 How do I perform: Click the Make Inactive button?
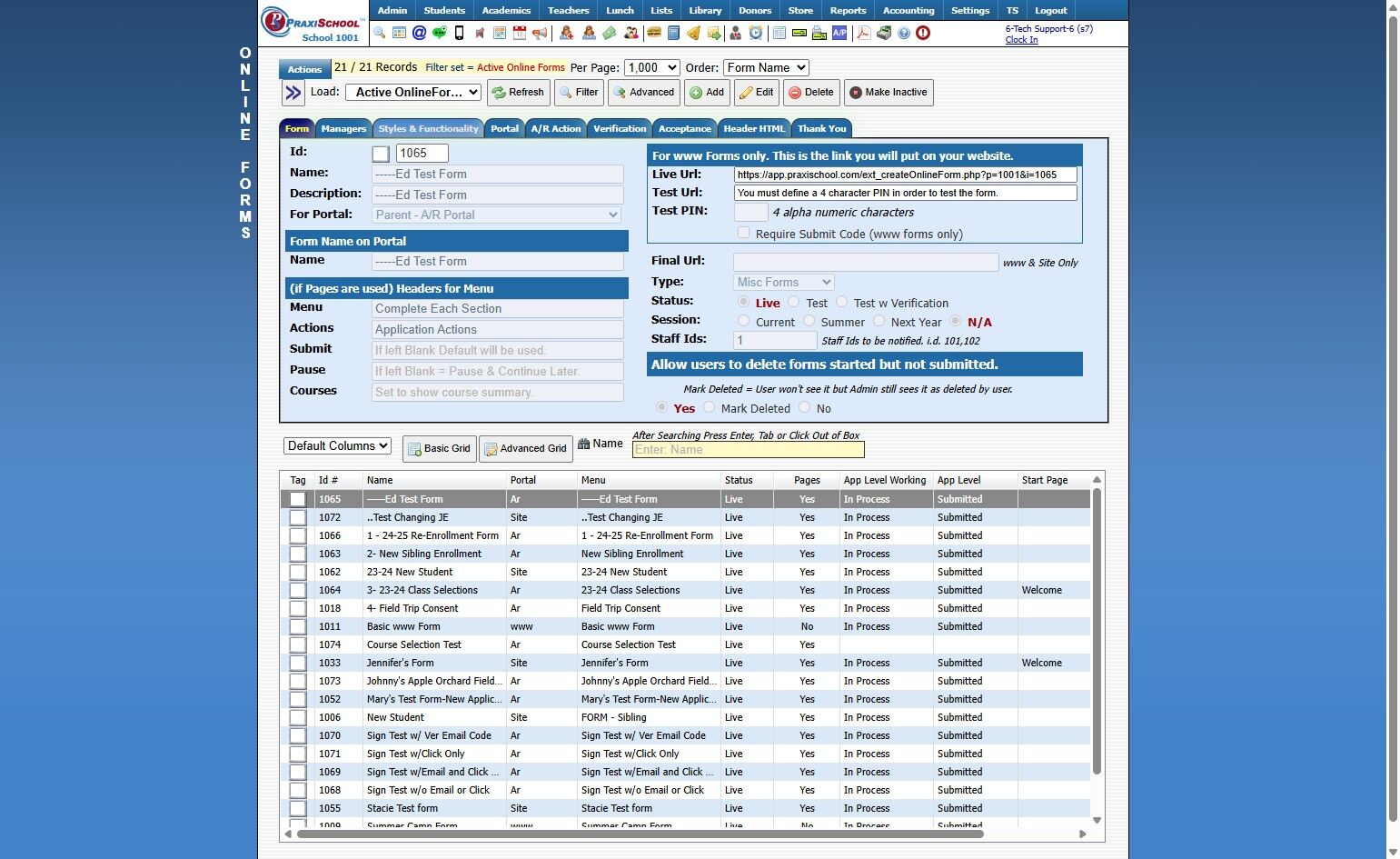pyautogui.click(x=889, y=93)
